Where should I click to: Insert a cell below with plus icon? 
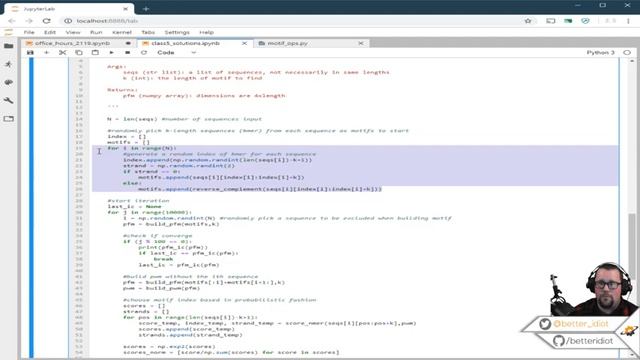click(x=46, y=53)
